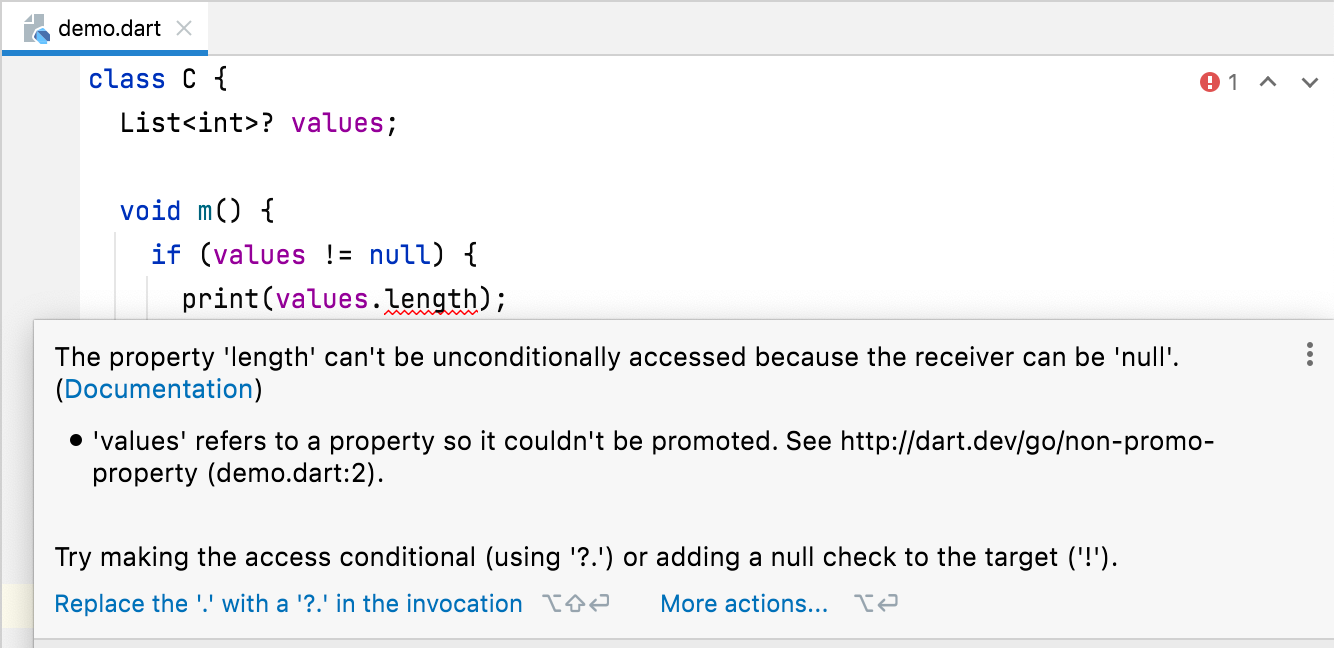Image resolution: width=1334 pixels, height=648 pixels.
Task: Click the 'List<int>?' type annotation
Action: point(196,123)
